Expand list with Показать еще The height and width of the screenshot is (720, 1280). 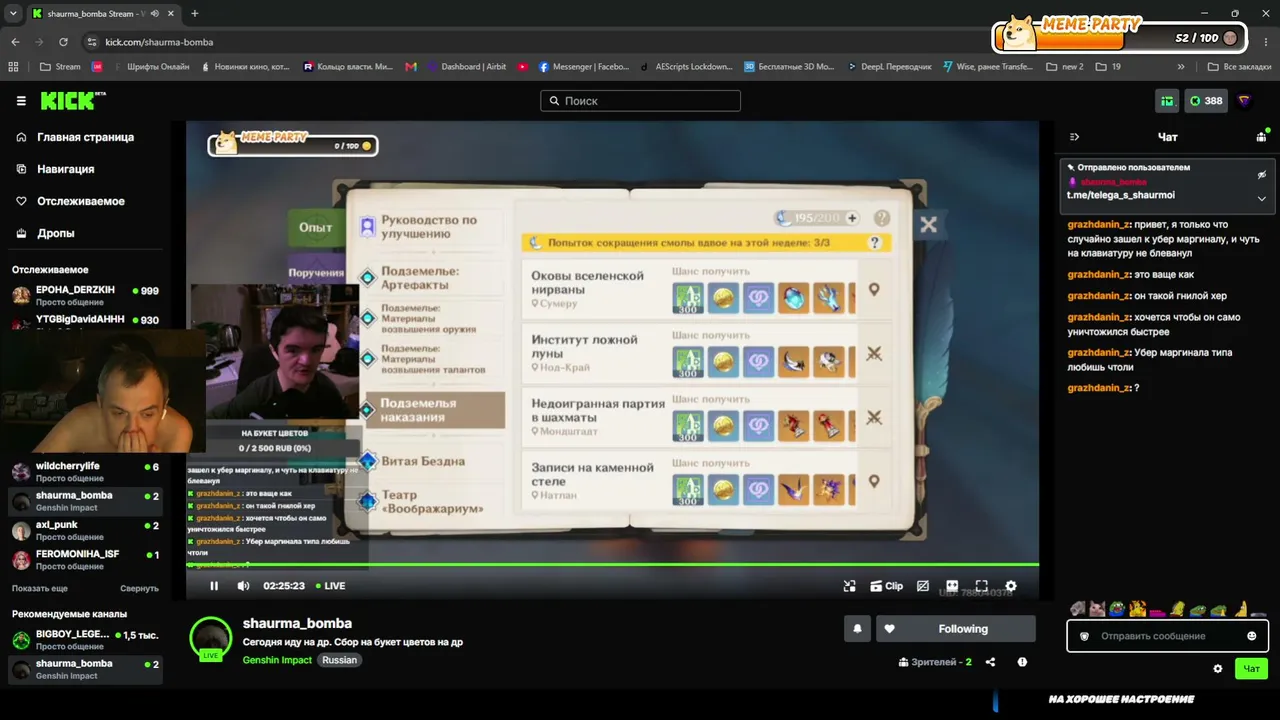tap(40, 589)
